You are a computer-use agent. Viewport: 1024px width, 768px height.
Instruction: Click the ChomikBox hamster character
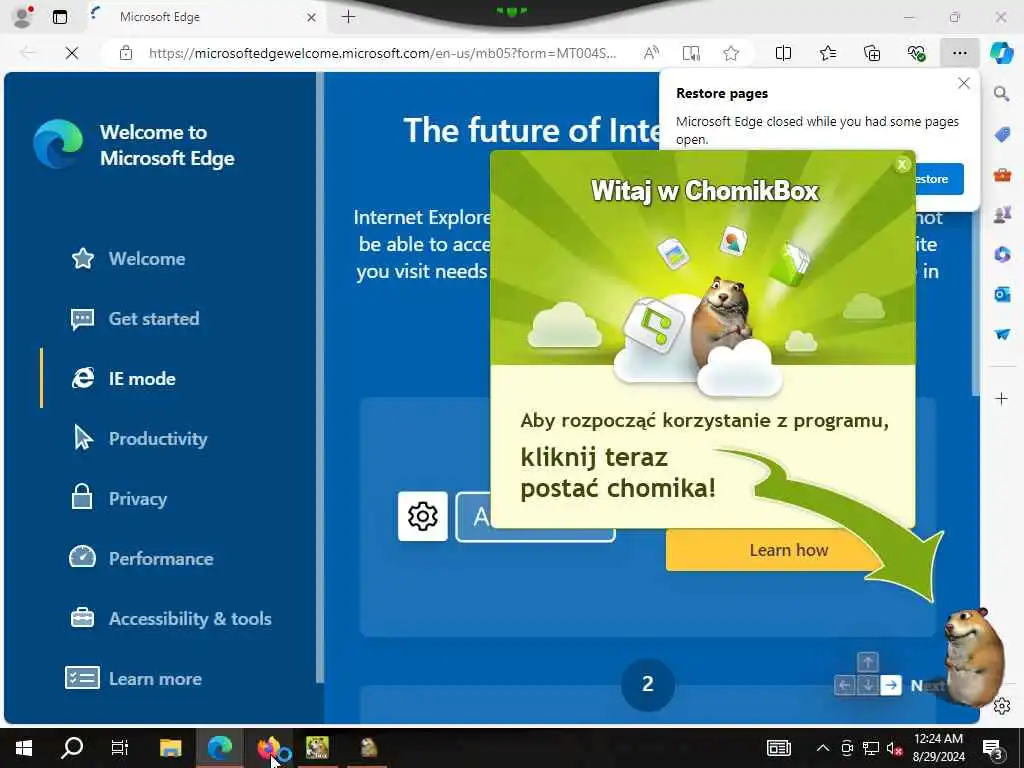point(973,656)
